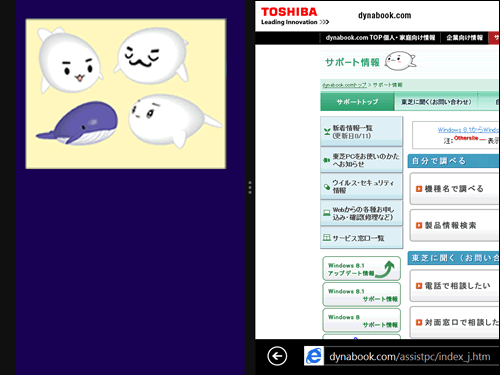This screenshot has height=375, width=500.
Task: Click the green arrow on Windows 8.1 update banner
Action: click(386, 269)
